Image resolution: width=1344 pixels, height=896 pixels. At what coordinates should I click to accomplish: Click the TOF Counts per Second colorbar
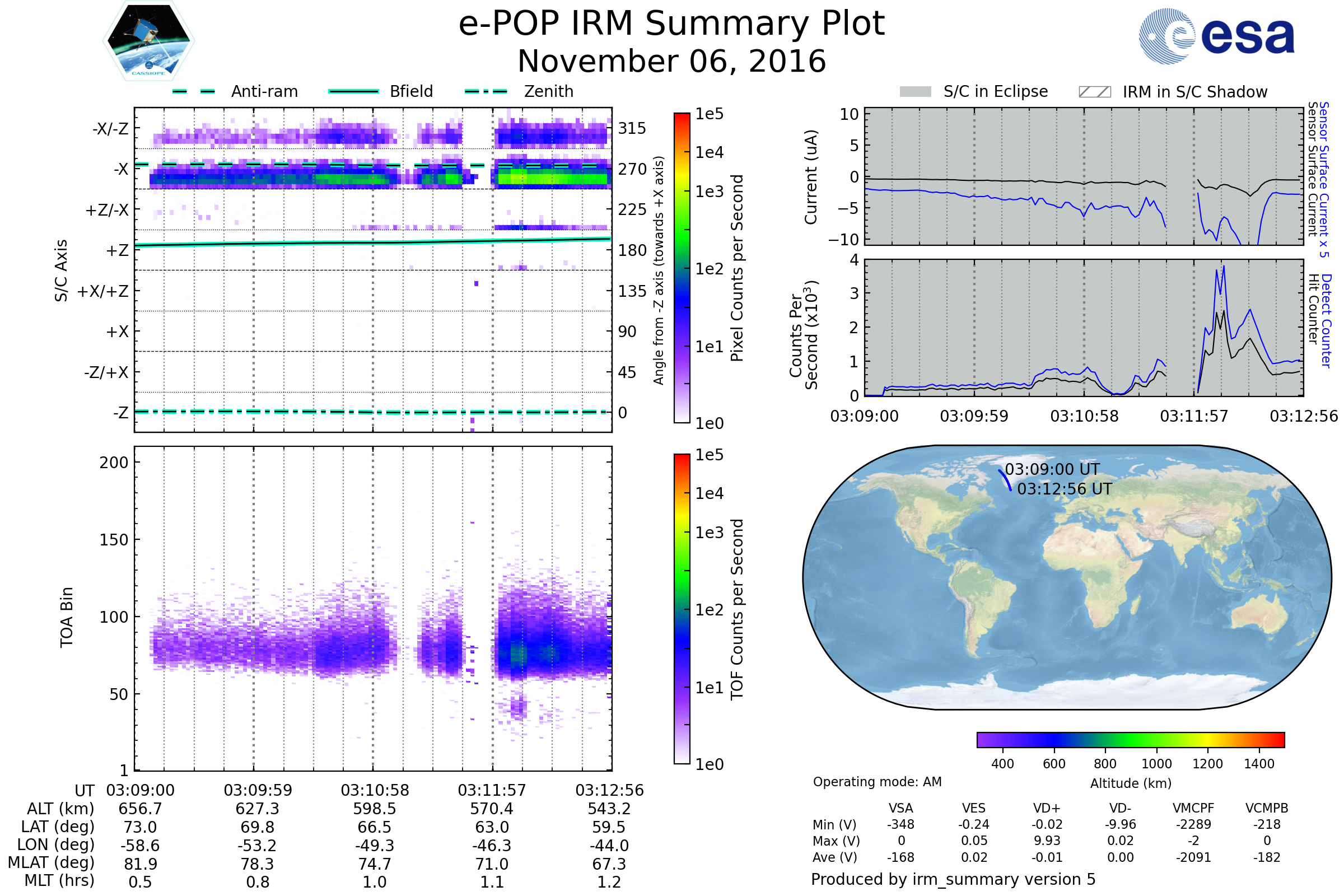click(x=682, y=609)
